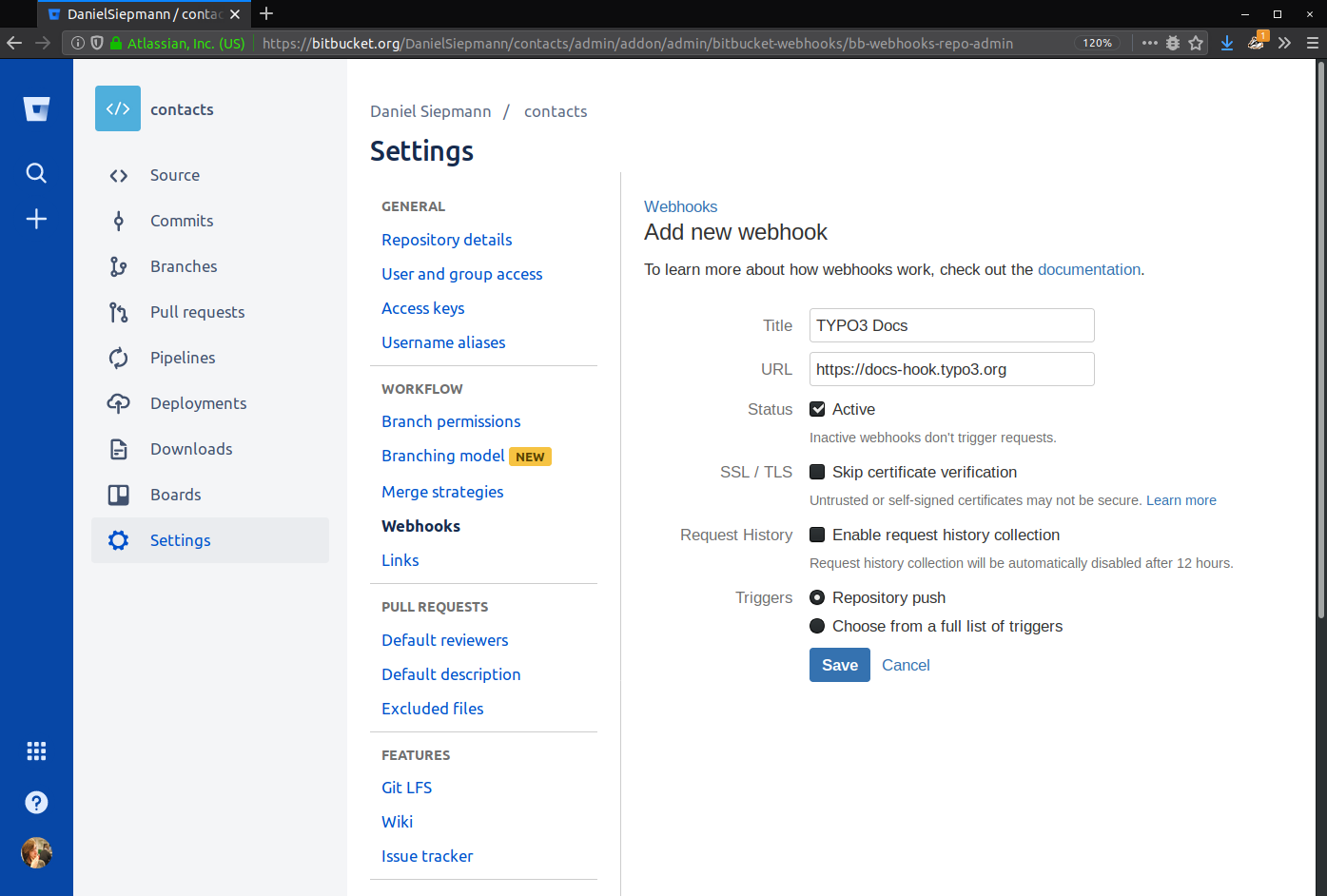Open search via magnifier icon in sidebar
This screenshot has height=896, width=1327.
(x=36, y=173)
